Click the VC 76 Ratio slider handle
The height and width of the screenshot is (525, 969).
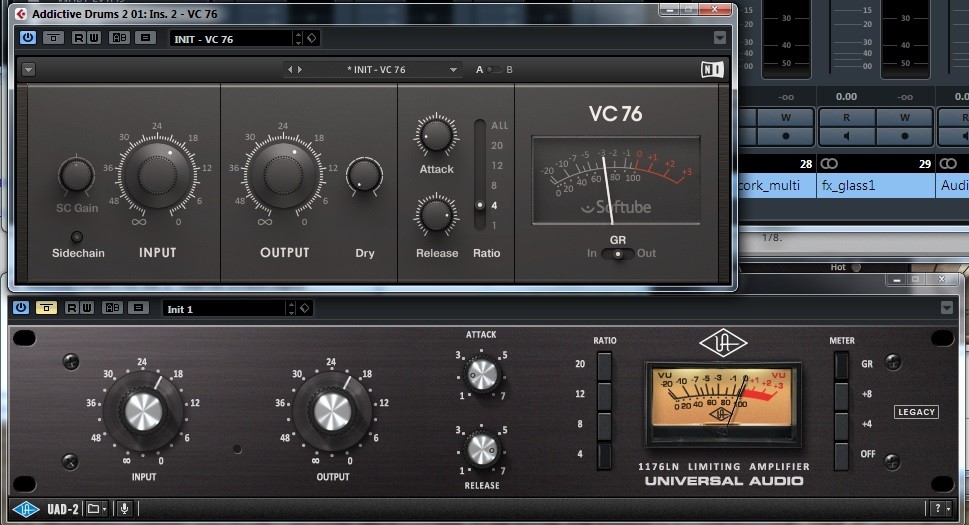(x=480, y=205)
